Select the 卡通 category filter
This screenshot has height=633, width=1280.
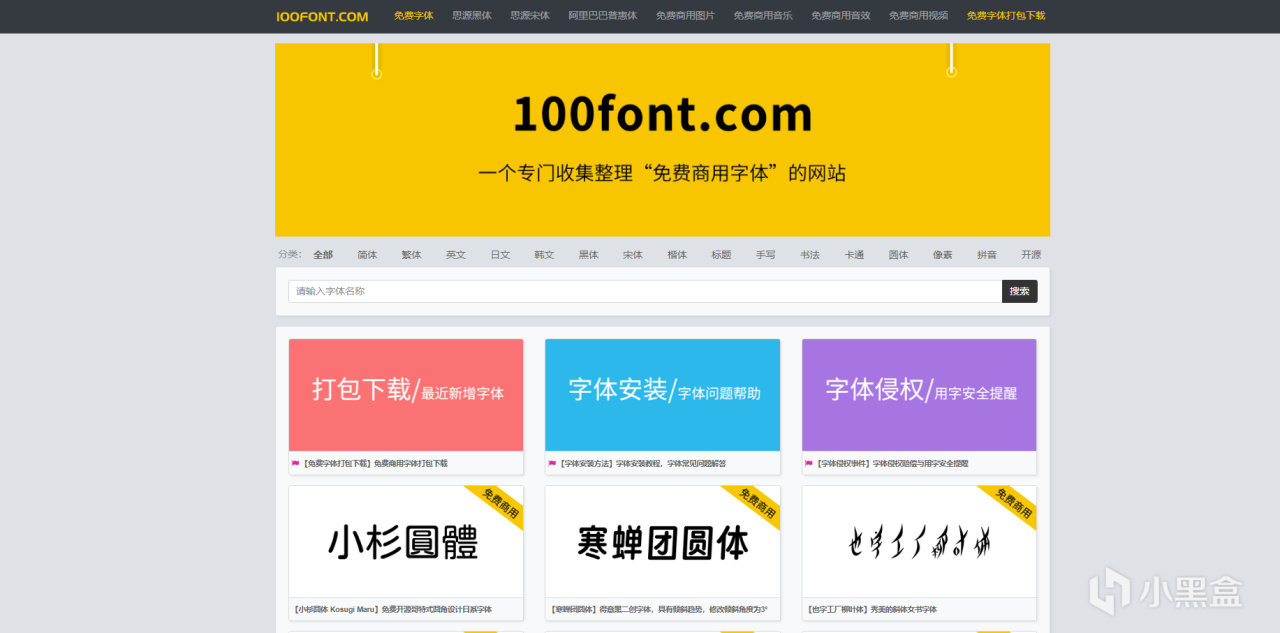pyautogui.click(x=854, y=255)
